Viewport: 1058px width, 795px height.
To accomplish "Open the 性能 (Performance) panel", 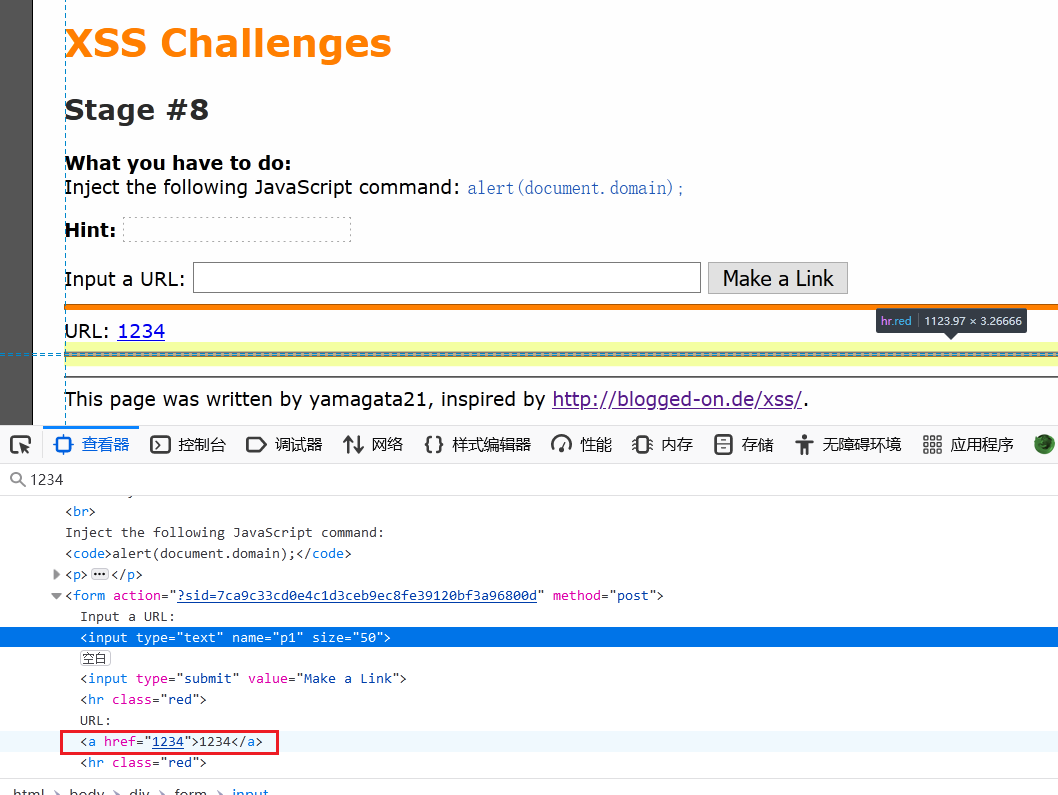I will pos(580,444).
